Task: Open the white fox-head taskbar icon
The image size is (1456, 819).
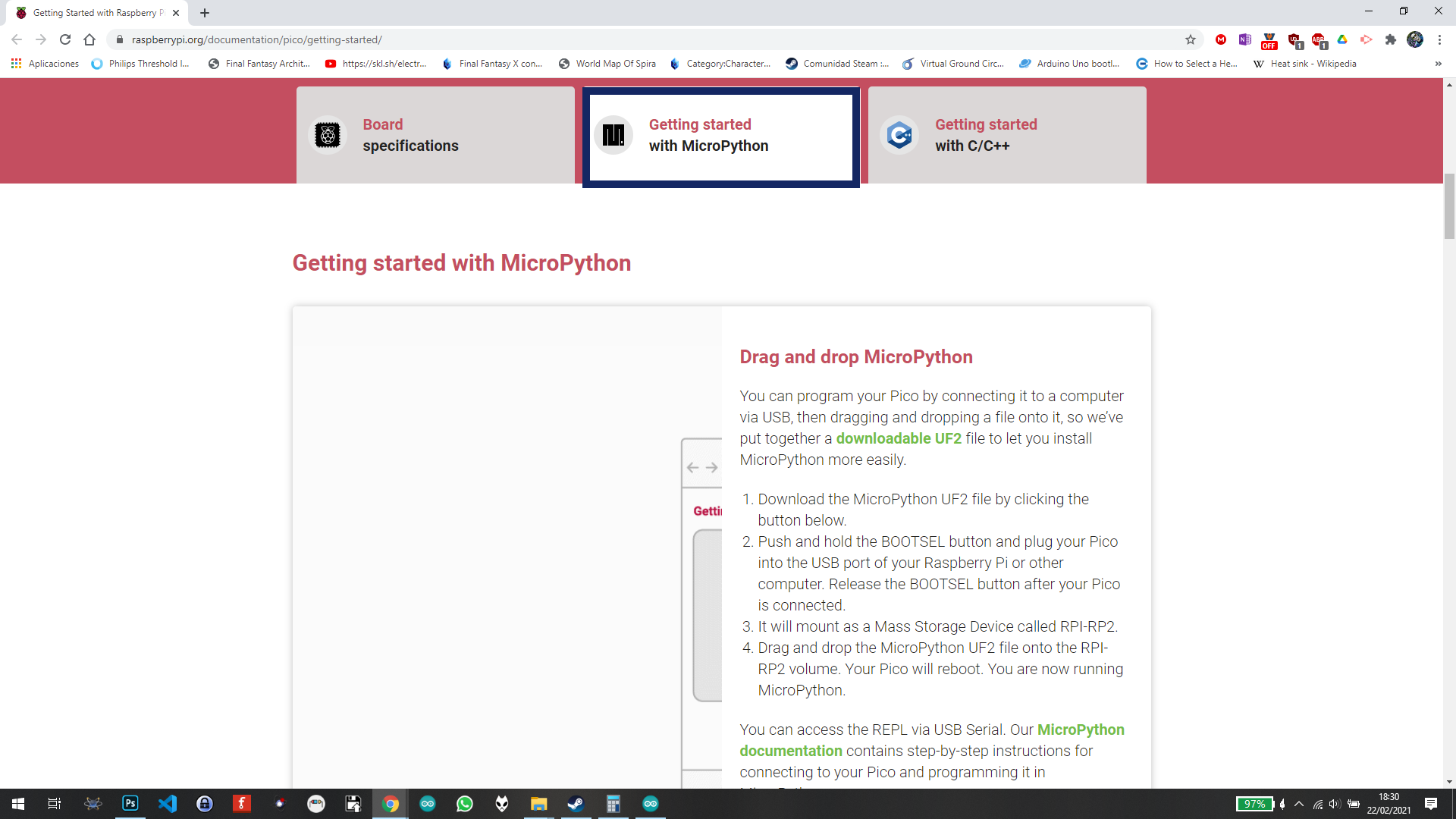Action: 502,804
